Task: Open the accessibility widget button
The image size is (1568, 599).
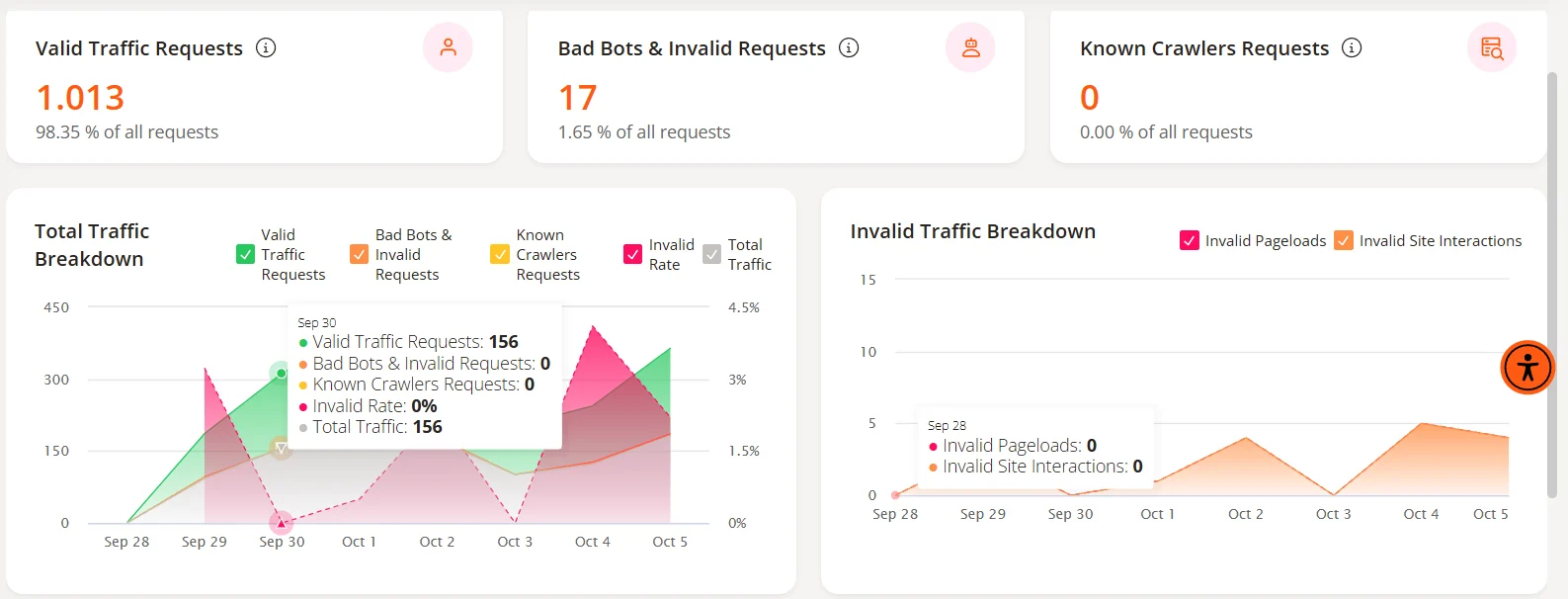Action: (1527, 368)
